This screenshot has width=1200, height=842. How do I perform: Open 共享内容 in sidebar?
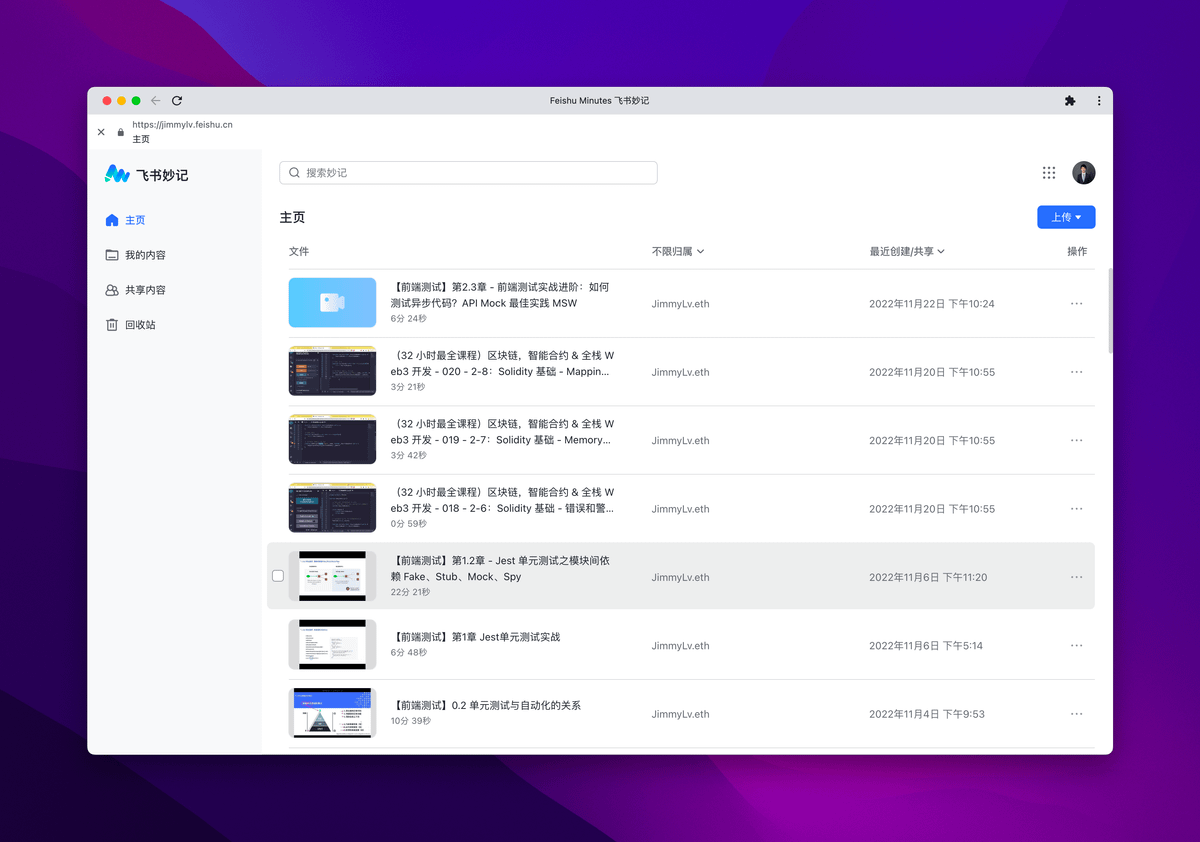(x=145, y=290)
